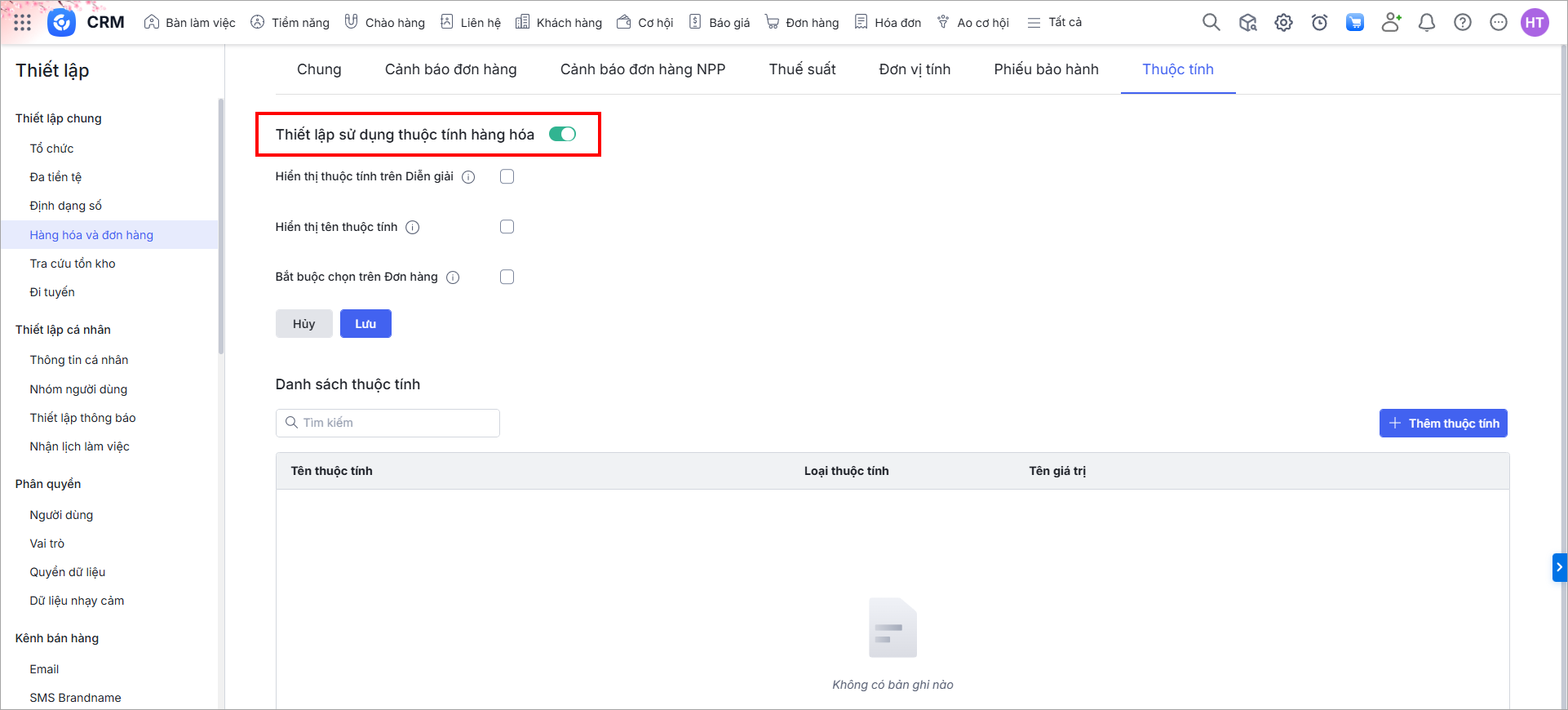1568x710 pixels.
Task: Open the app launcher grid icon
Action: click(22, 23)
